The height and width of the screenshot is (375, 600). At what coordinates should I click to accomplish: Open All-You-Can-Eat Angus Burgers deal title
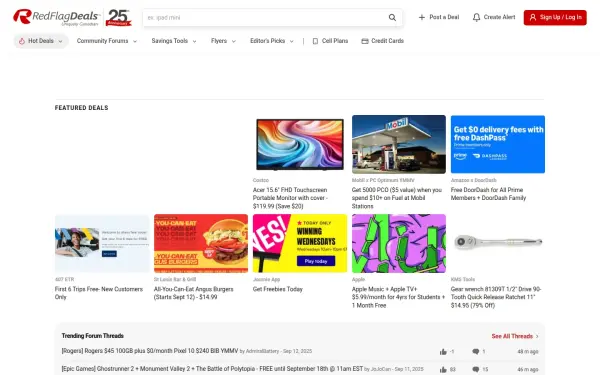click(x=193, y=293)
